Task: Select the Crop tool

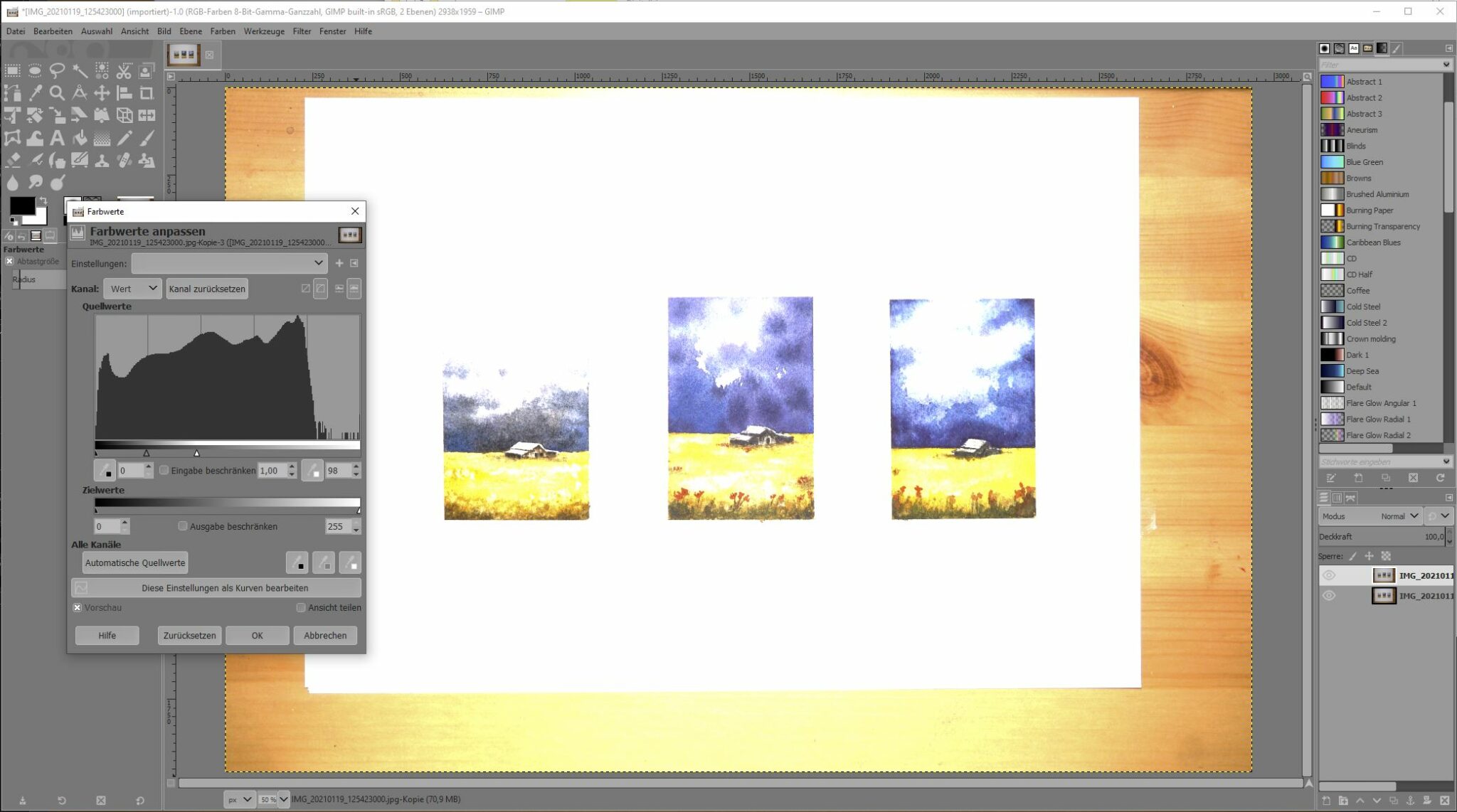Action: [147, 93]
